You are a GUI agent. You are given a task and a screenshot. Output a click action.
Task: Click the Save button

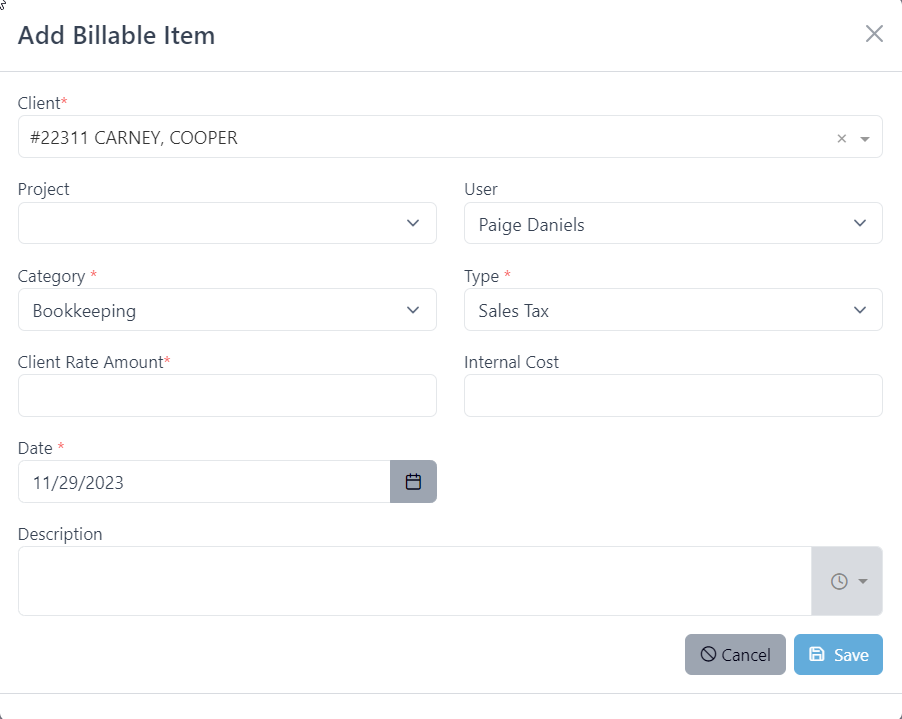838,654
